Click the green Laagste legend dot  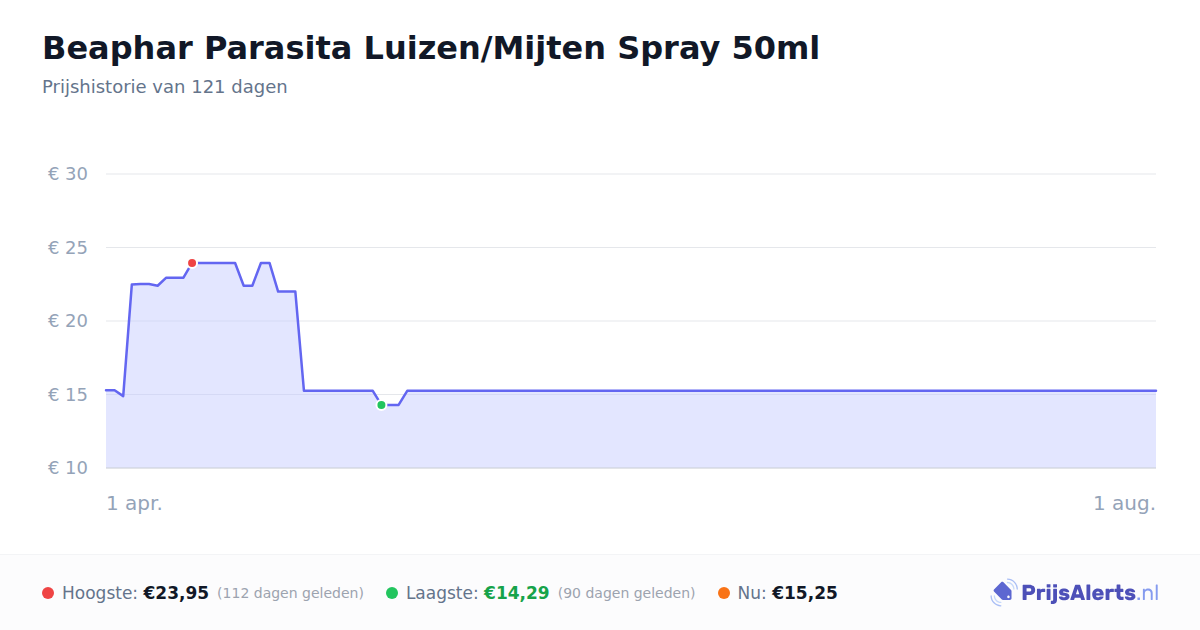pos(392,593)
